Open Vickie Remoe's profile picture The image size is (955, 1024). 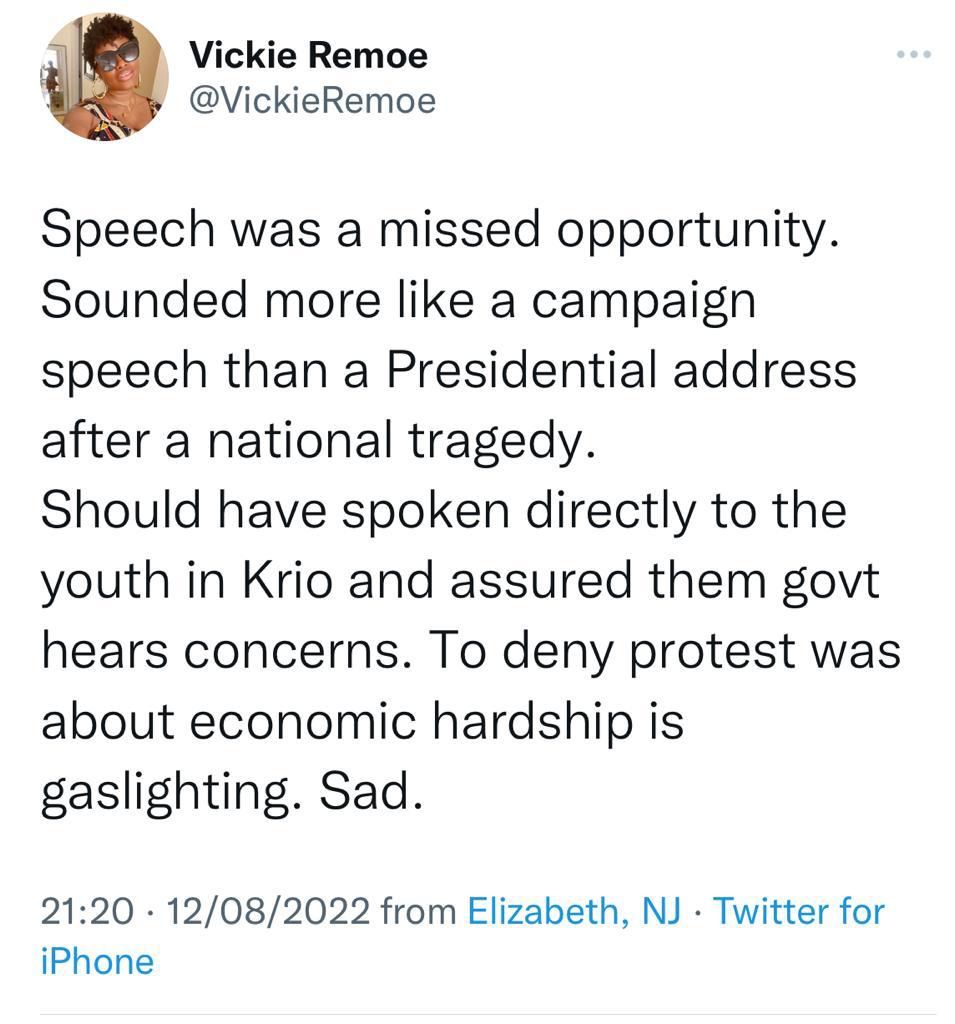click(104, 77)
